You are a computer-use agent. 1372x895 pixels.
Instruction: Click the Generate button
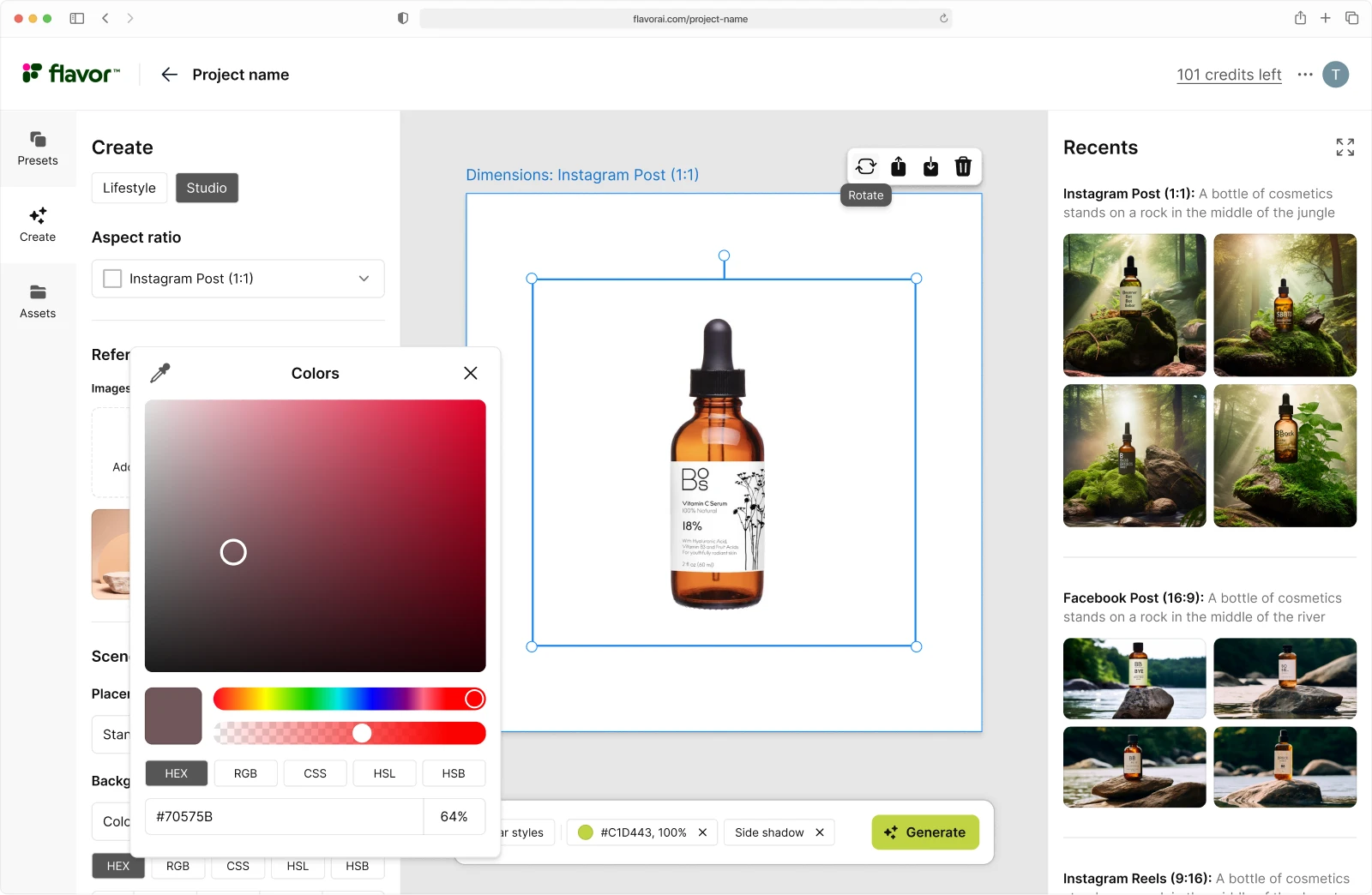click(x=925, y=832)
